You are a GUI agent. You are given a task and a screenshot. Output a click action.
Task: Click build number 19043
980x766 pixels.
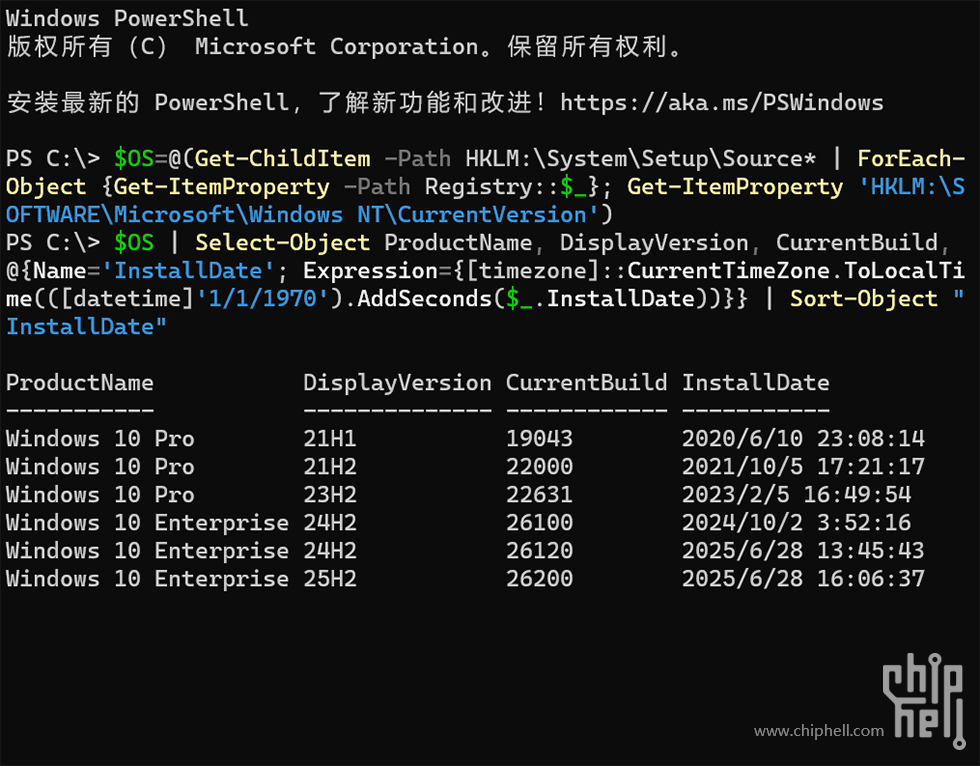(x=539, y=439)
